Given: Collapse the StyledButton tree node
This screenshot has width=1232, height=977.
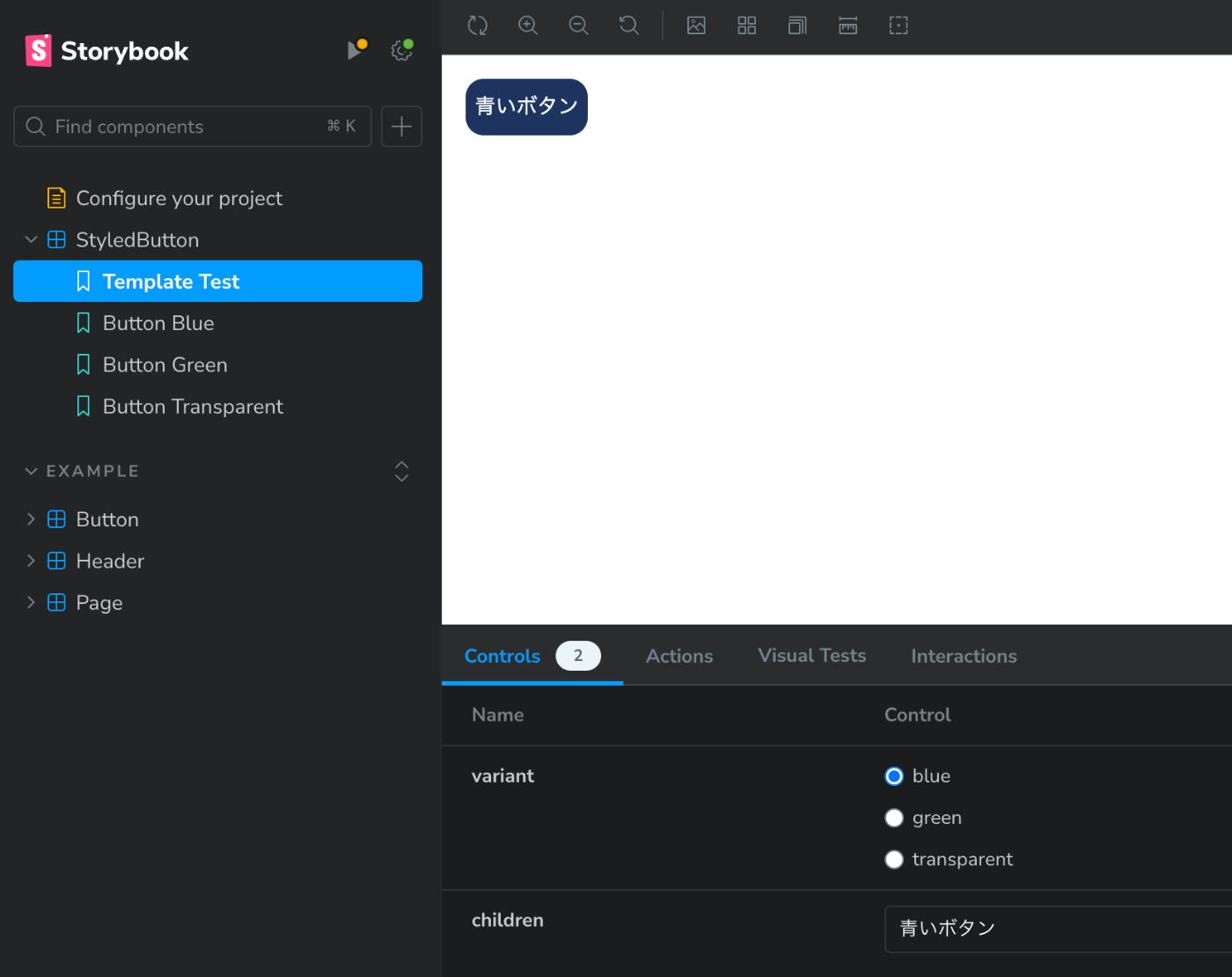Looking at the screenshot, I should 32,239.
